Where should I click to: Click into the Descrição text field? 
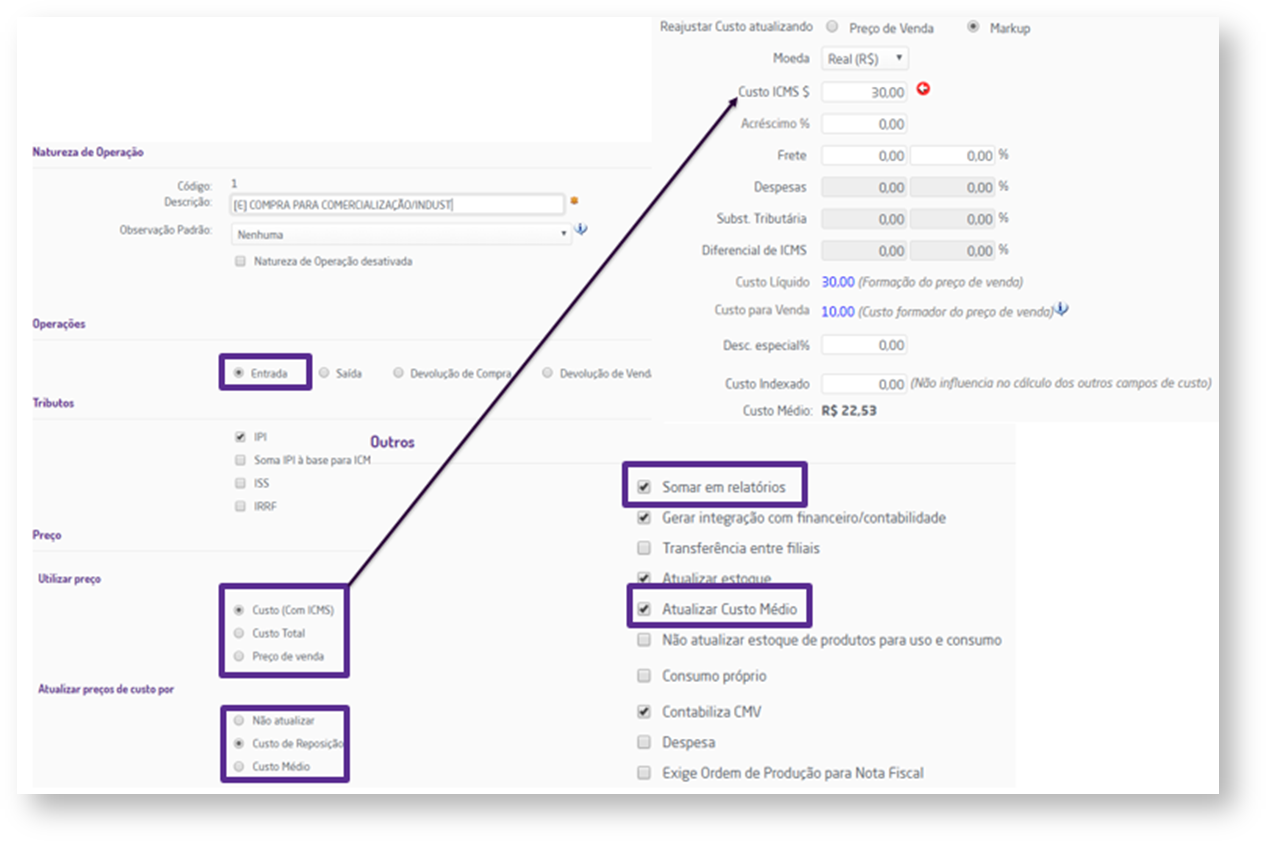point(397,205)
